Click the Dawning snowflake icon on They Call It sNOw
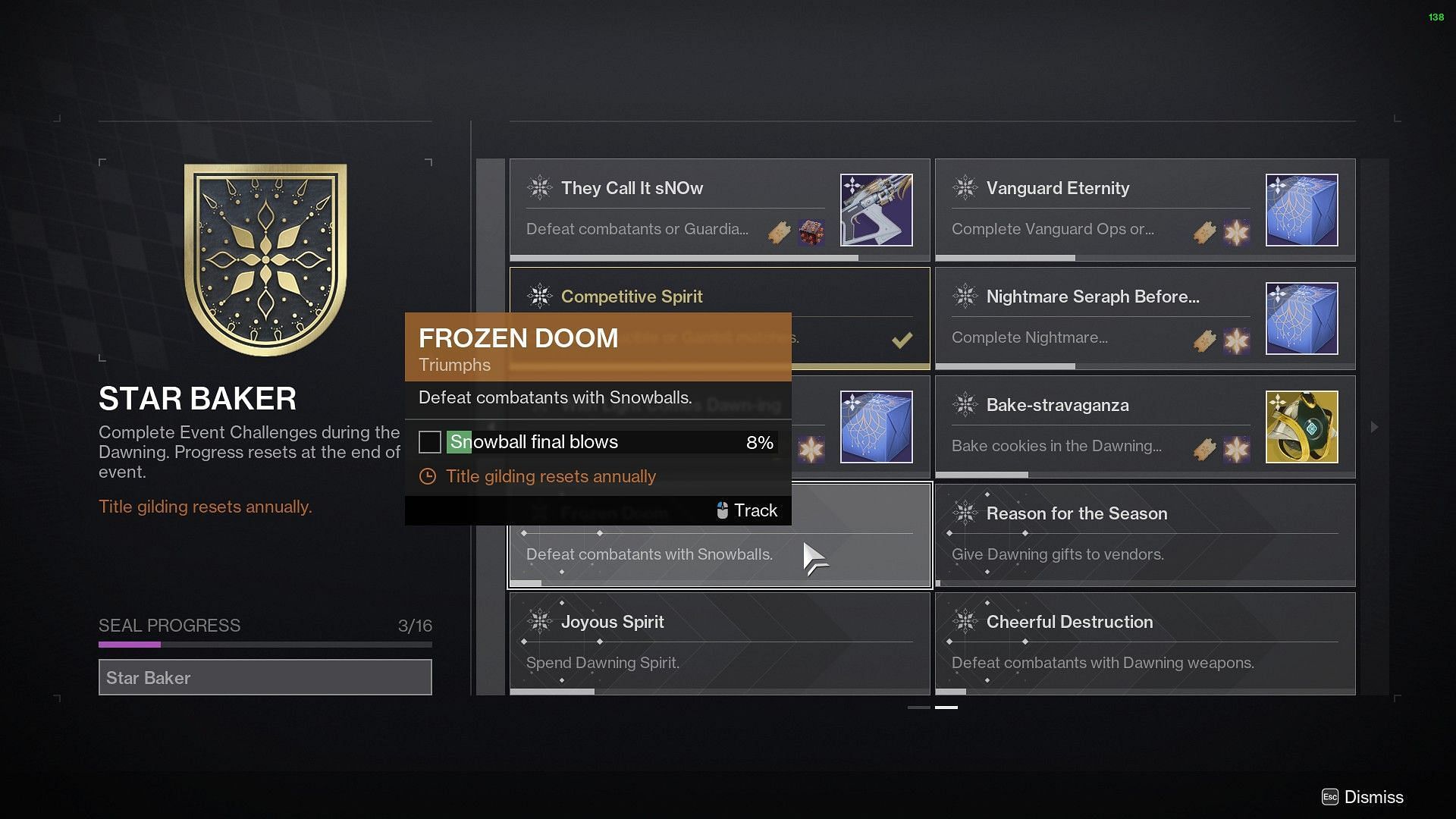Viewport: 1456px width, 819px height. coord(541,188)
